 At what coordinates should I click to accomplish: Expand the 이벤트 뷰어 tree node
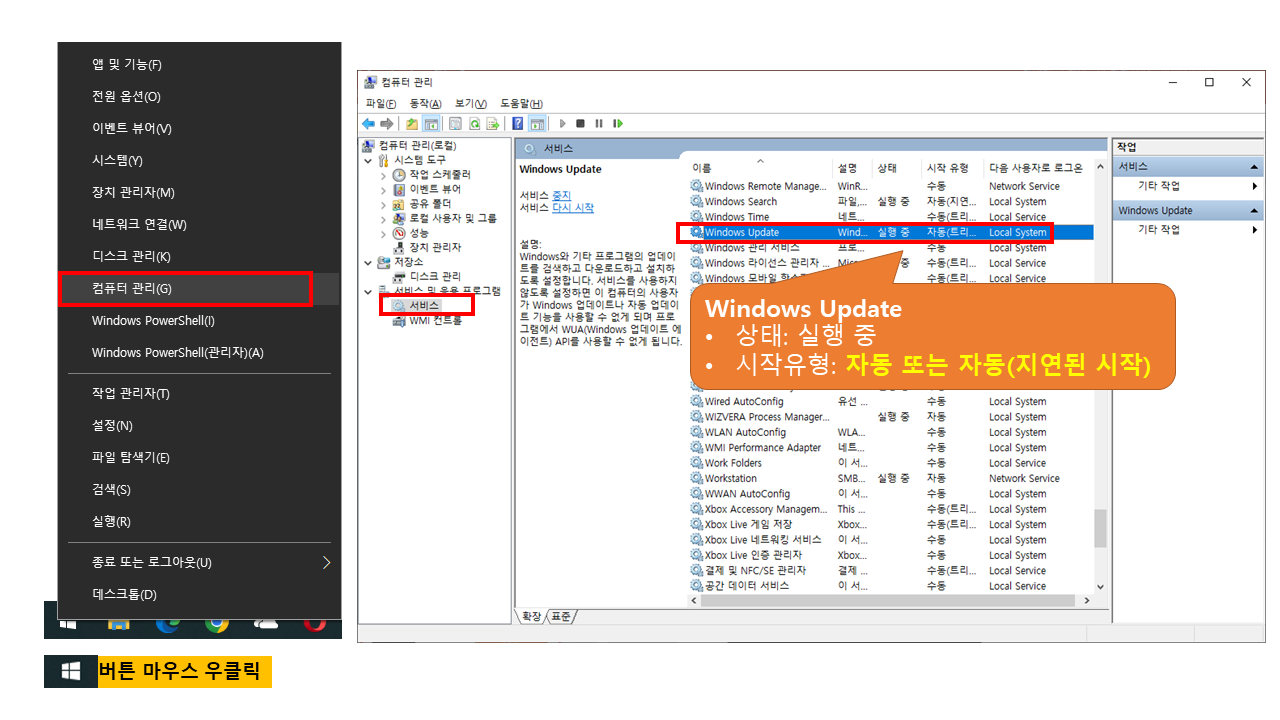coord(383,189)
